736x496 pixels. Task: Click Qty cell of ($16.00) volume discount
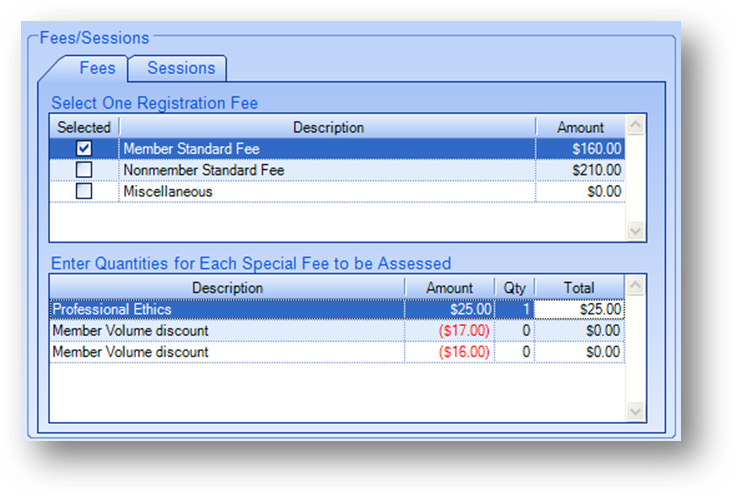(514, 352)
